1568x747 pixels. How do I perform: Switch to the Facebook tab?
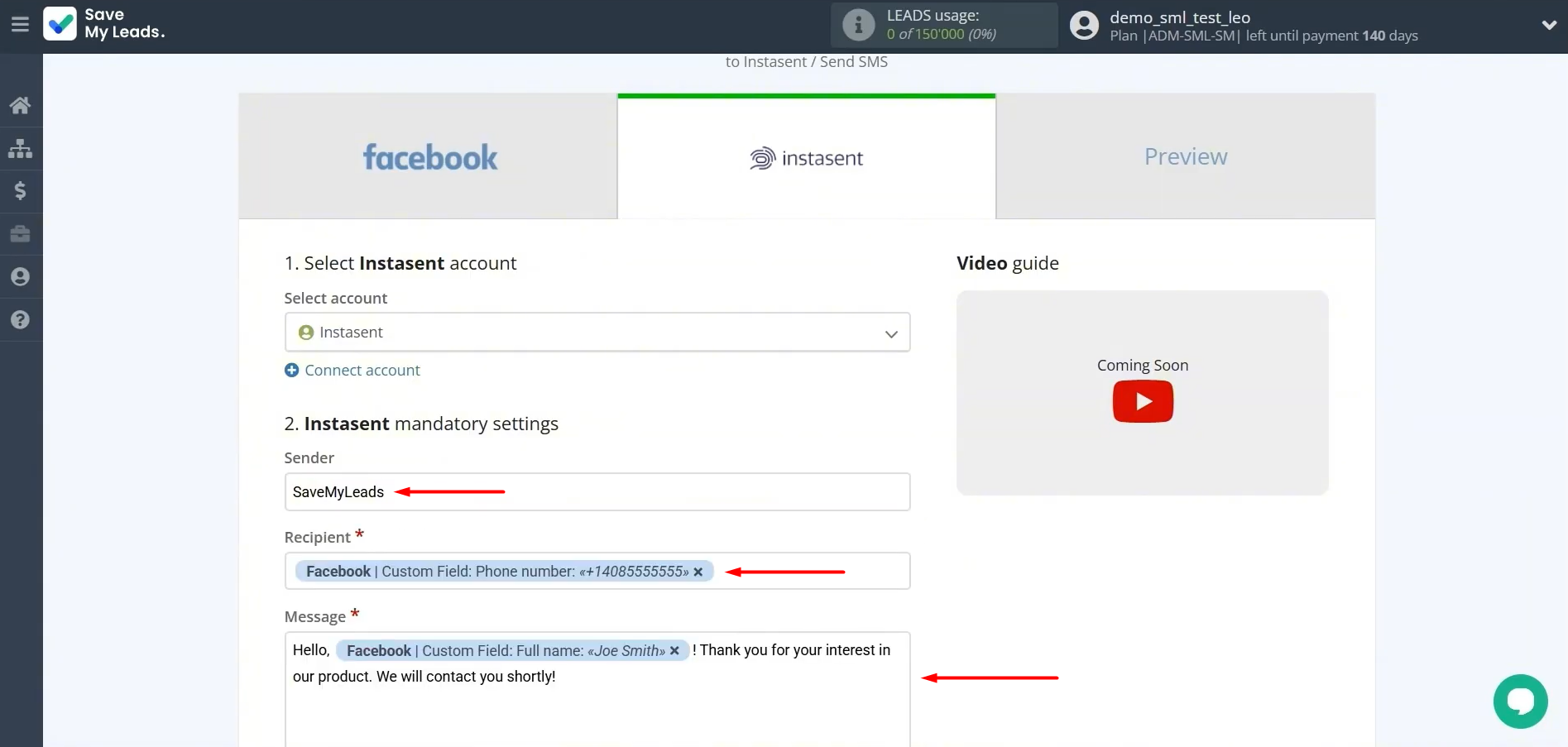pos(429,156)
